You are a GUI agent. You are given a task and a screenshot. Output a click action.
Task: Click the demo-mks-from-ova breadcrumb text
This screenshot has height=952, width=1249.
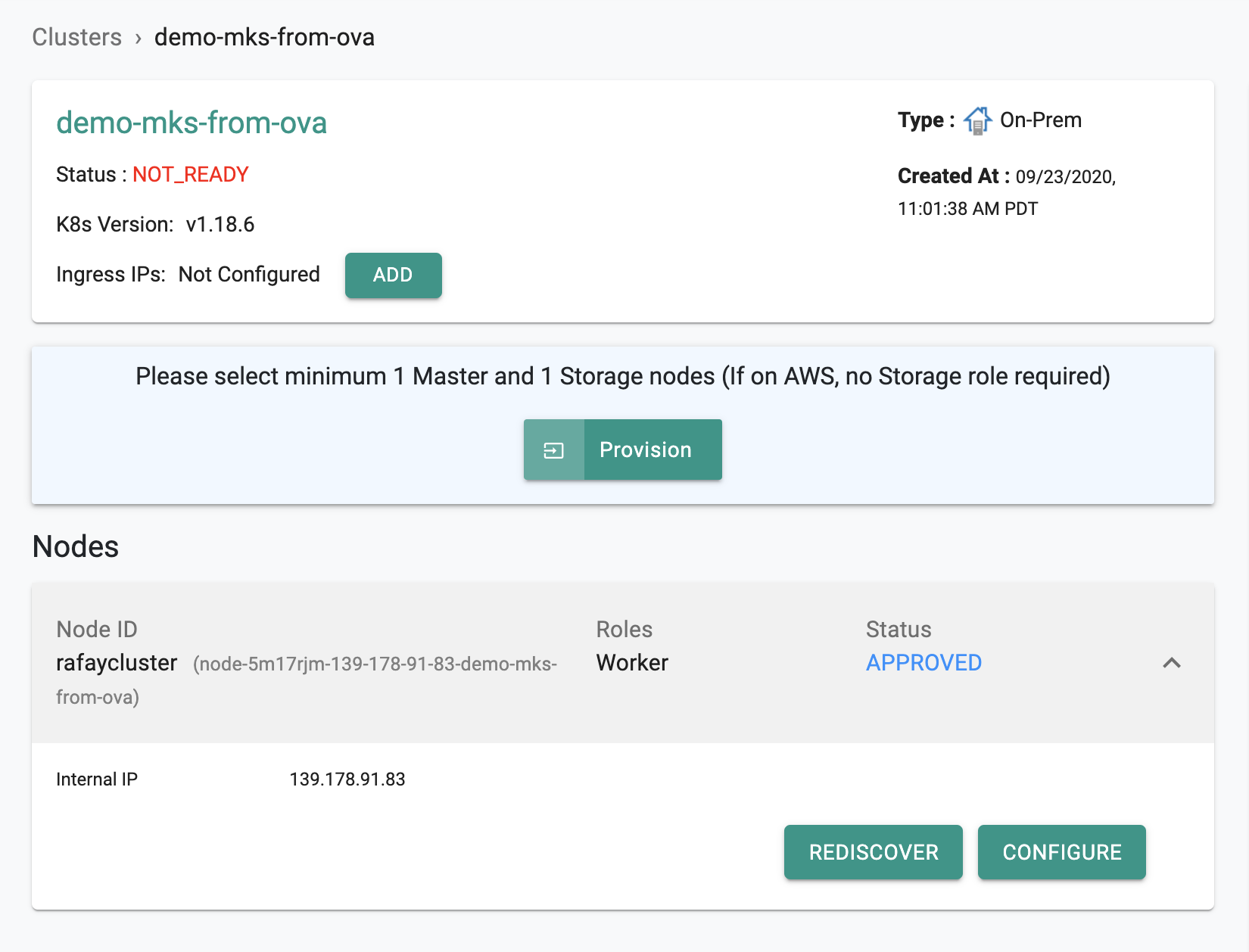click(x=264, y=37)
